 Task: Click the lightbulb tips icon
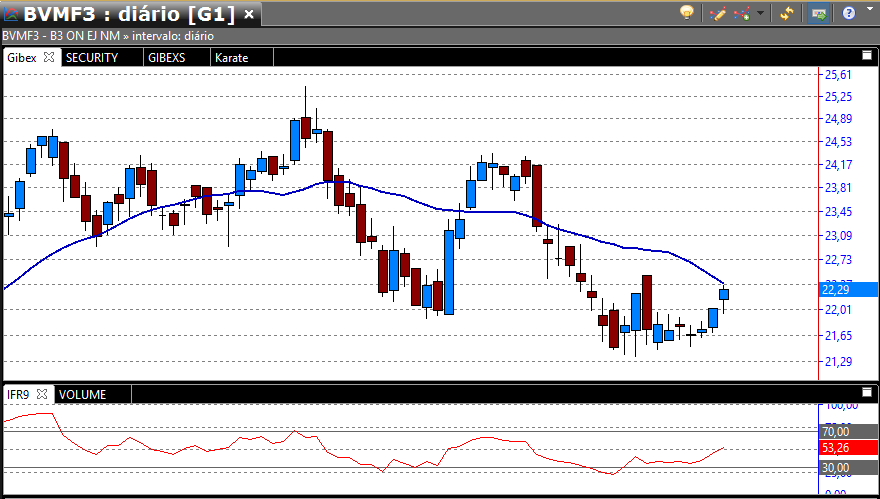687,13
